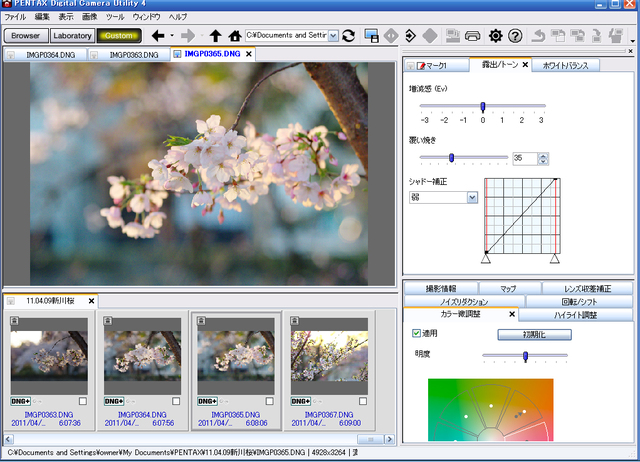Click the 明度 slider handle
The width and height of the screenshot is (640, 462).
click(x=526, y=356)
